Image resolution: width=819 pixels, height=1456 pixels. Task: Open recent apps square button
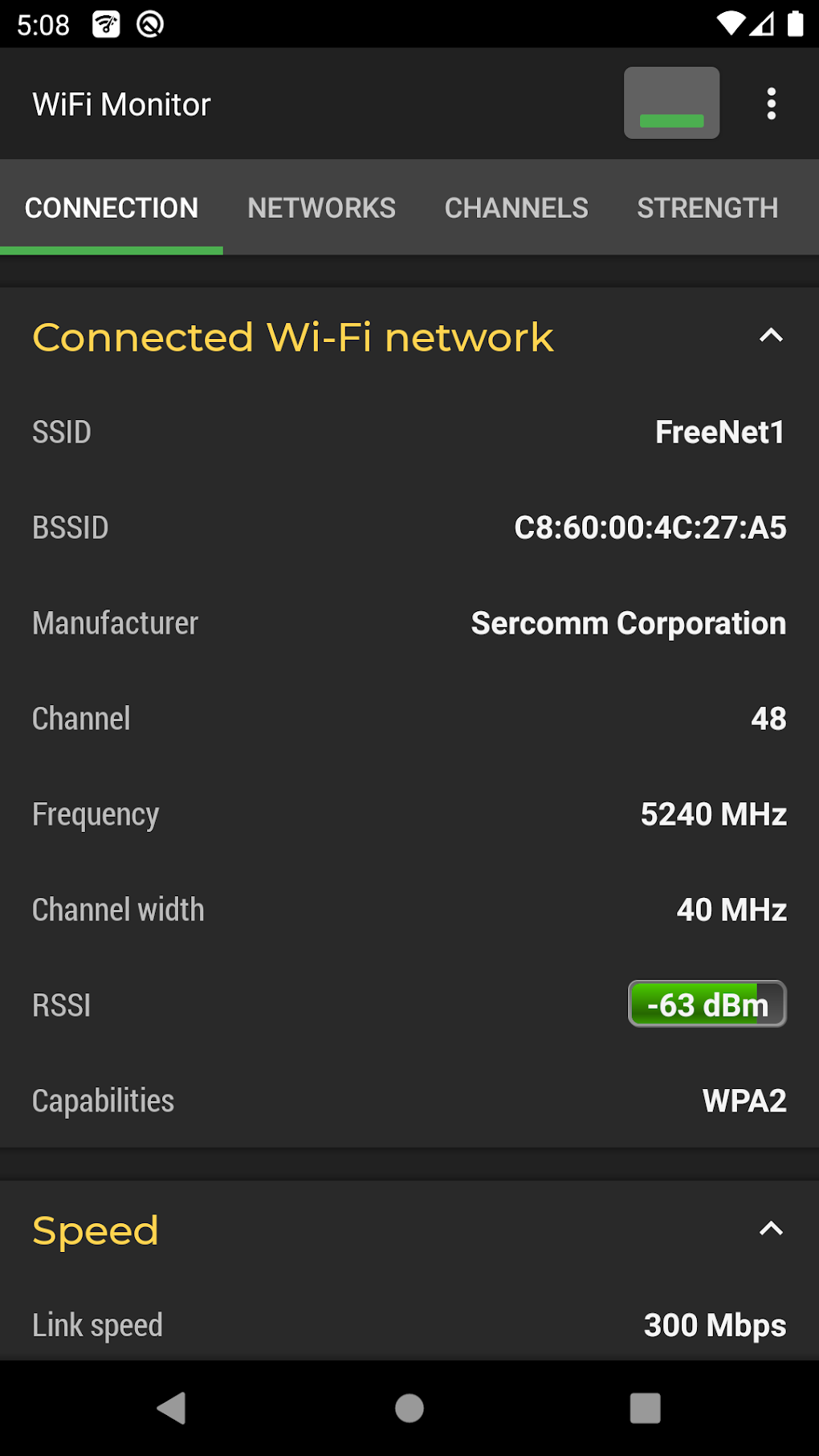click(x=645, y=1408)
